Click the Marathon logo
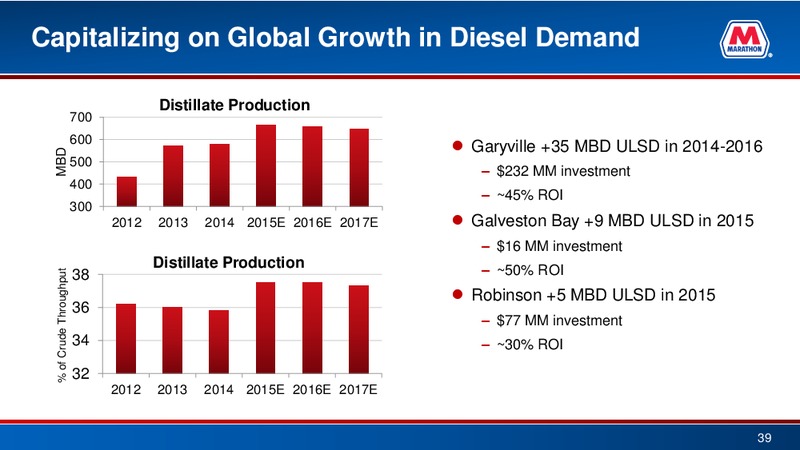This screenshot has height=450, width=800. point(745,39)
